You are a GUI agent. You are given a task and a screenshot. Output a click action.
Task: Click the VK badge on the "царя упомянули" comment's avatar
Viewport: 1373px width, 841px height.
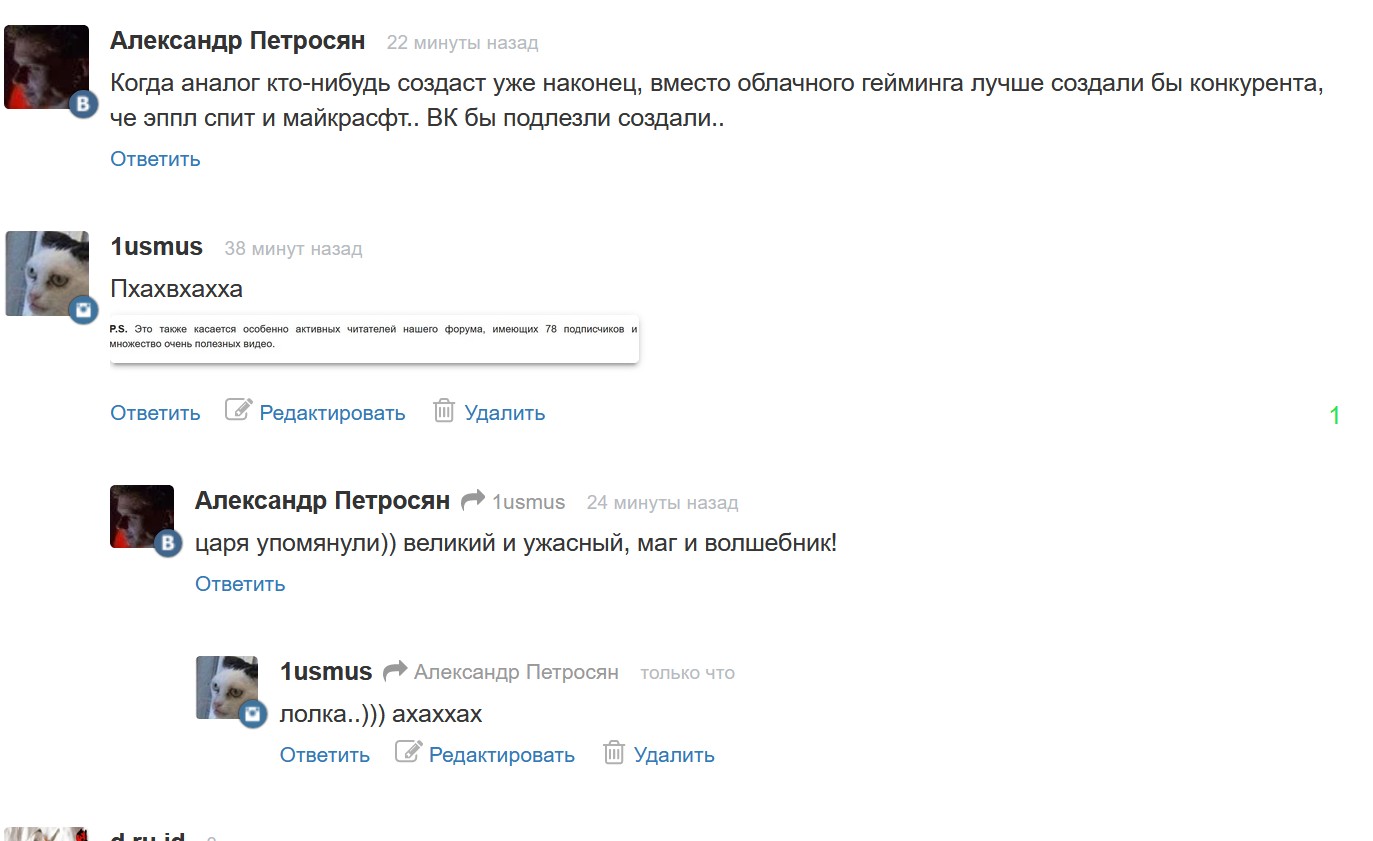[x=168, y=543]
